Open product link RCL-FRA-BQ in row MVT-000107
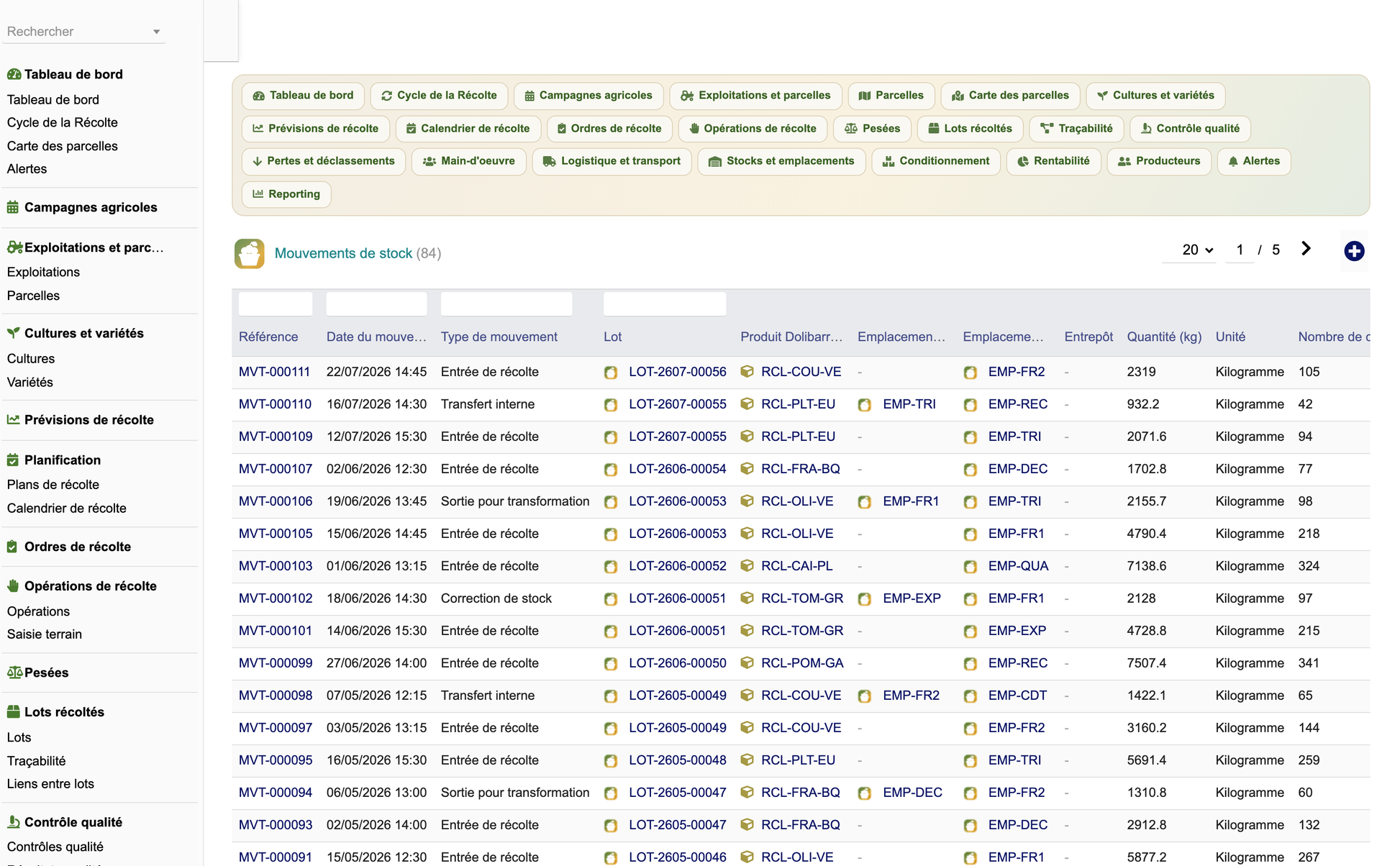Screen dimensions: 1400x866 801,469
